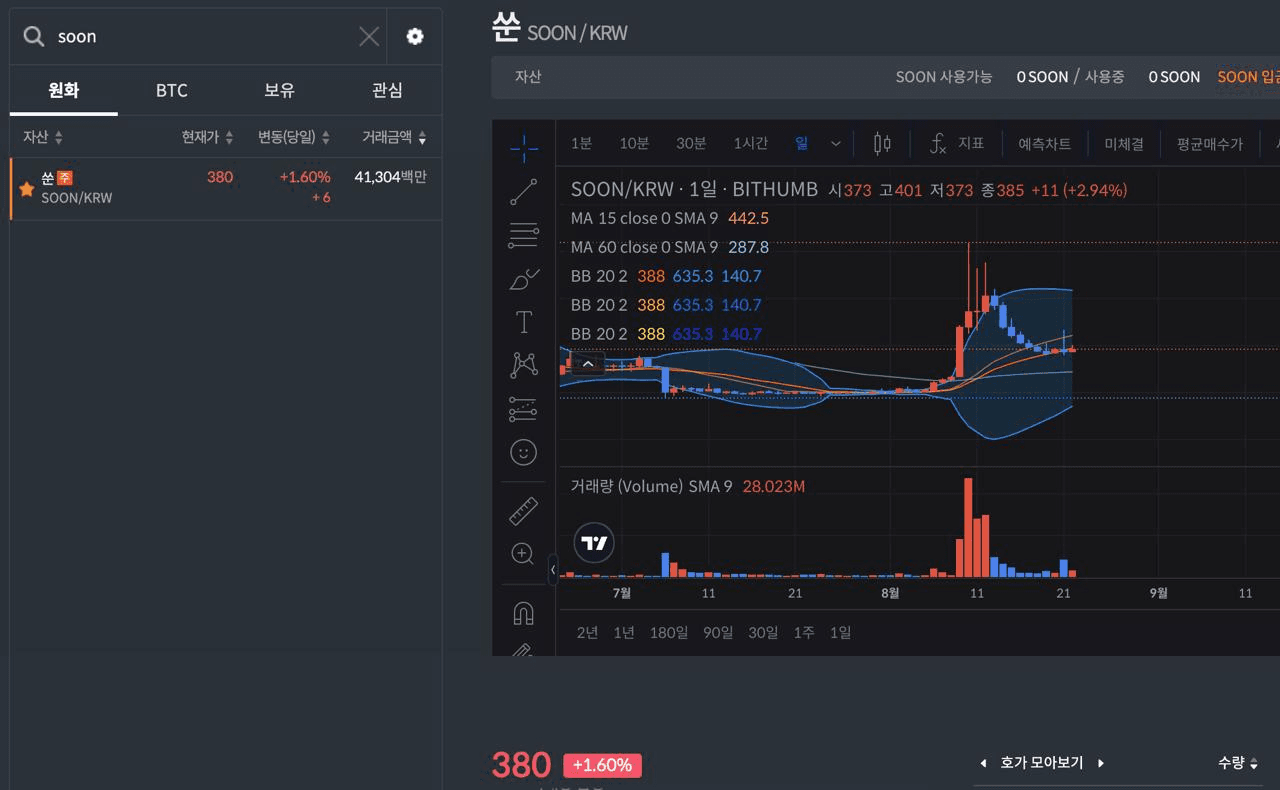Screen dimensions: 1280x790
Task: Set chart interval to 1분
Action: [x=581, y=143]
